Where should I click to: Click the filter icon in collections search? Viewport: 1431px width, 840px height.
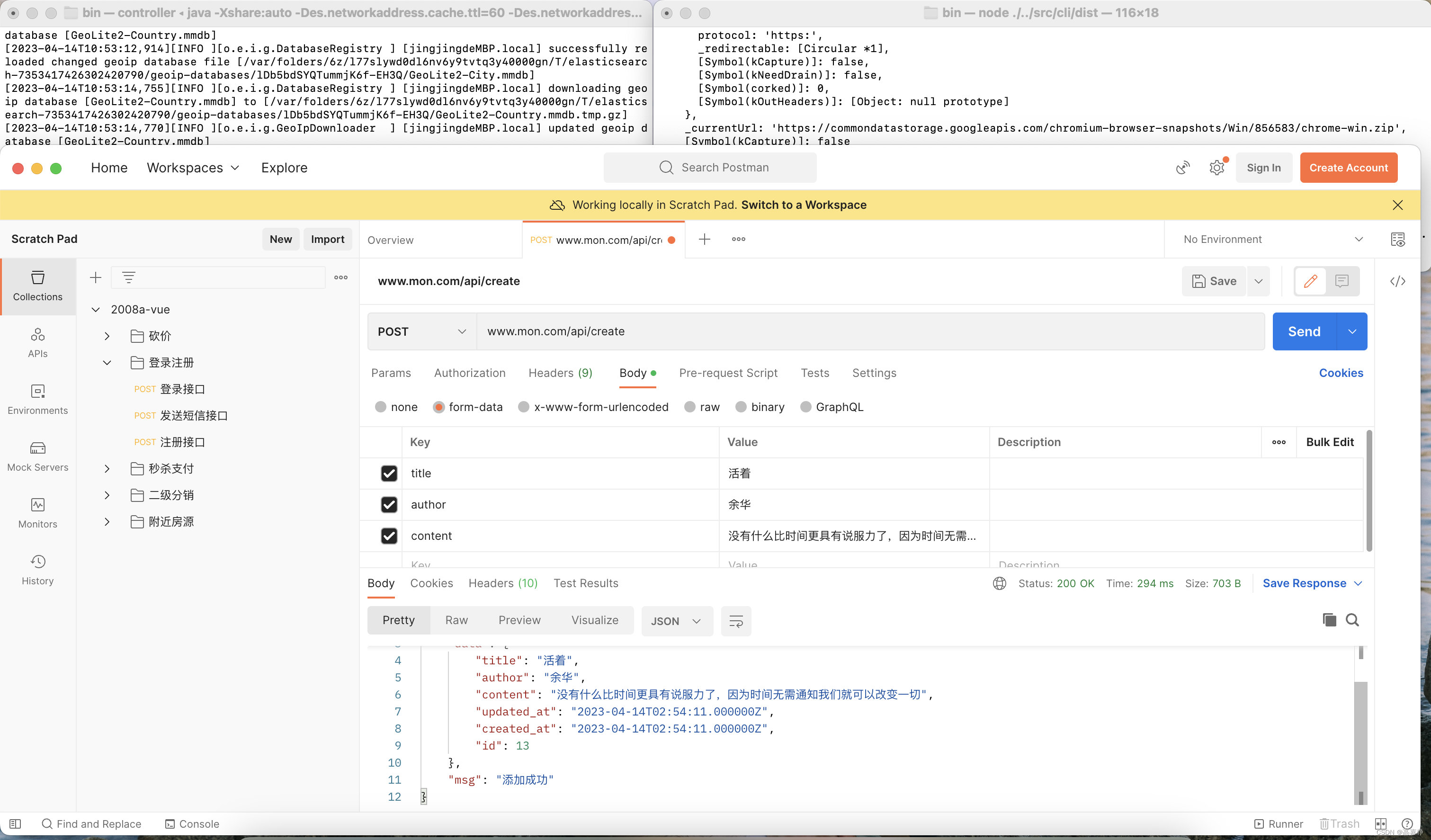click(x=129, y=278)
